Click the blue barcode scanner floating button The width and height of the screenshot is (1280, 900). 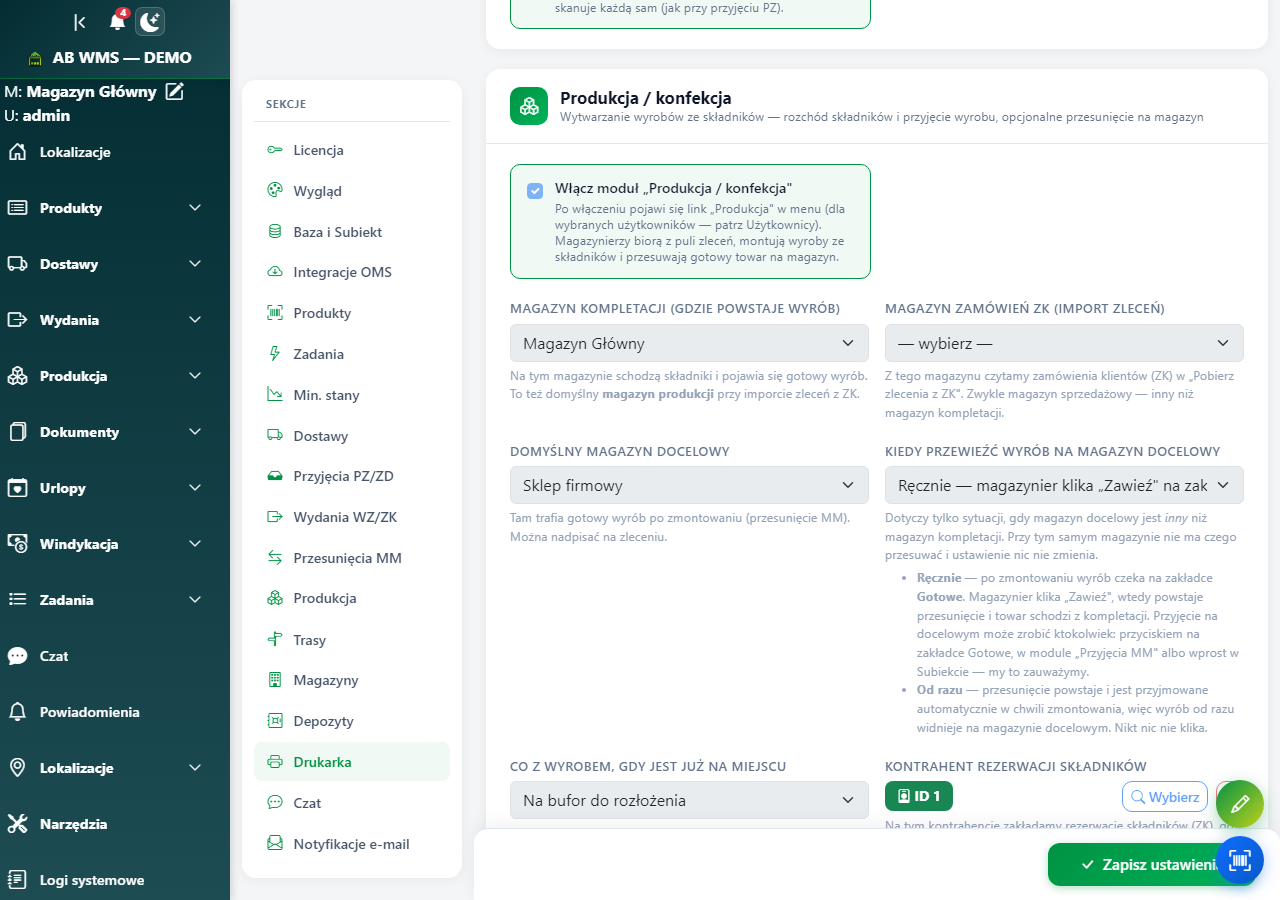click(x=1240, y=860)
